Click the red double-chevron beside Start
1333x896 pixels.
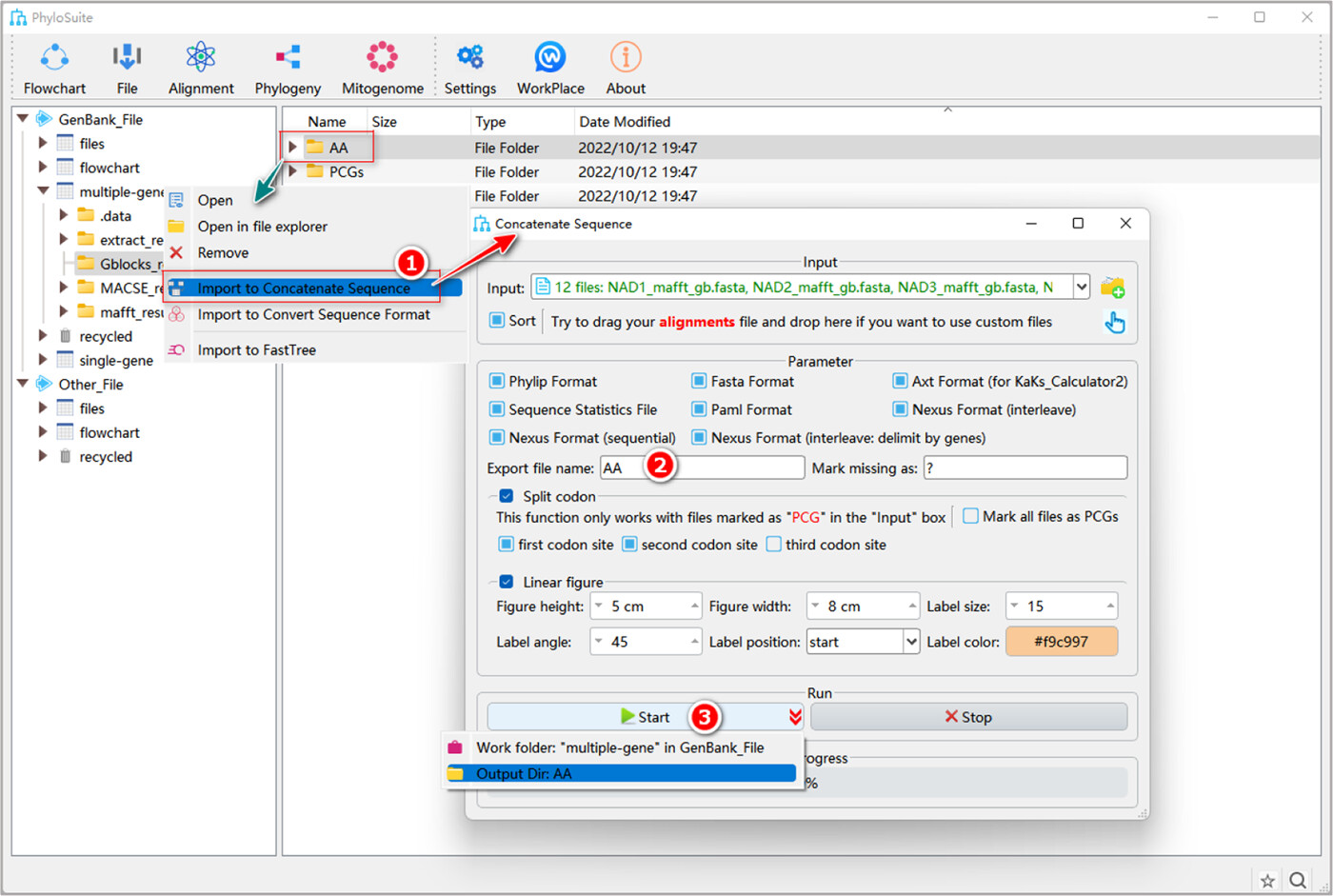tap(795, 717)
